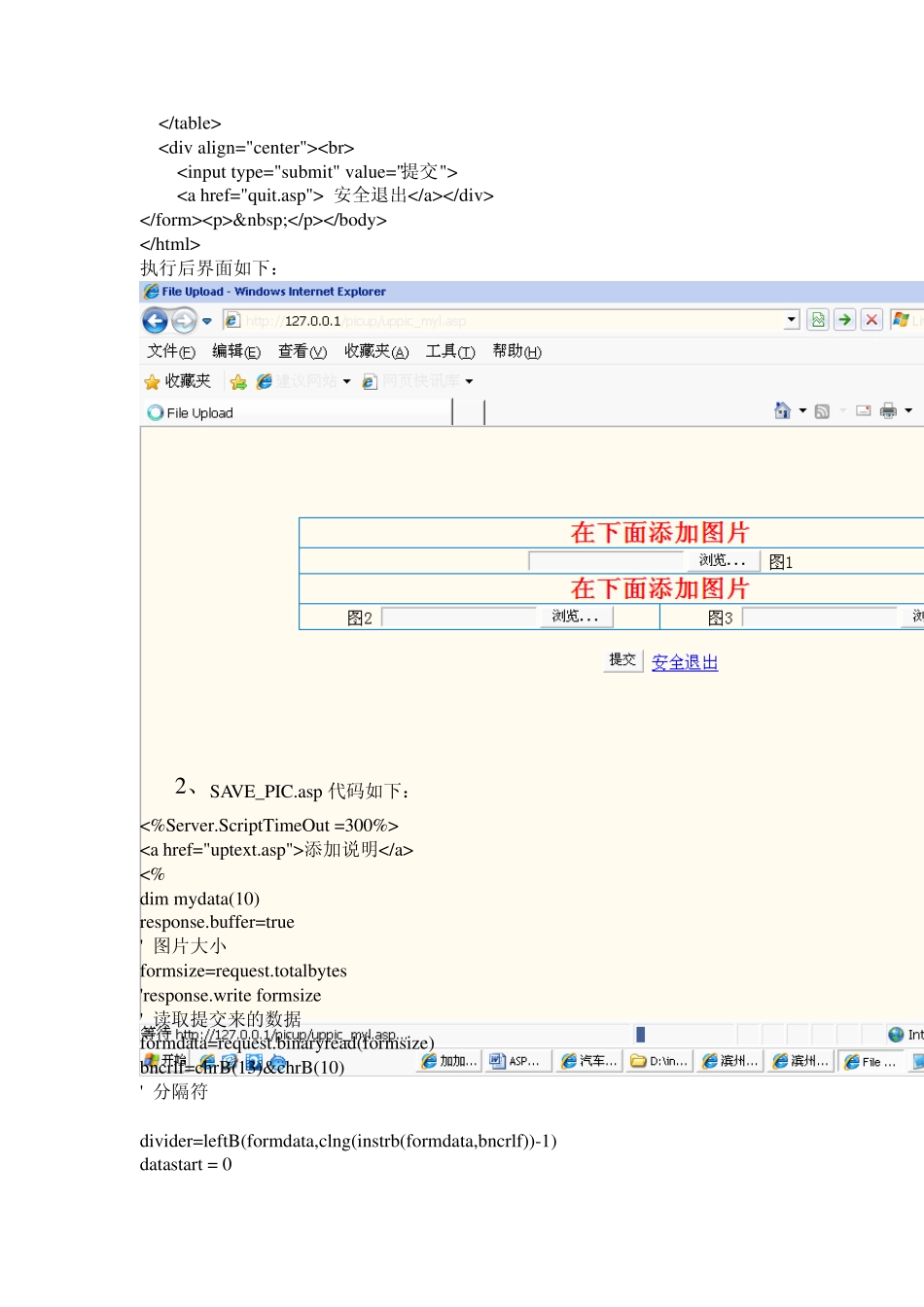The width and height of the screenshot is (924, 1307).
Task: Open the 收藏夹(A) menu
Action: point(376,351)
